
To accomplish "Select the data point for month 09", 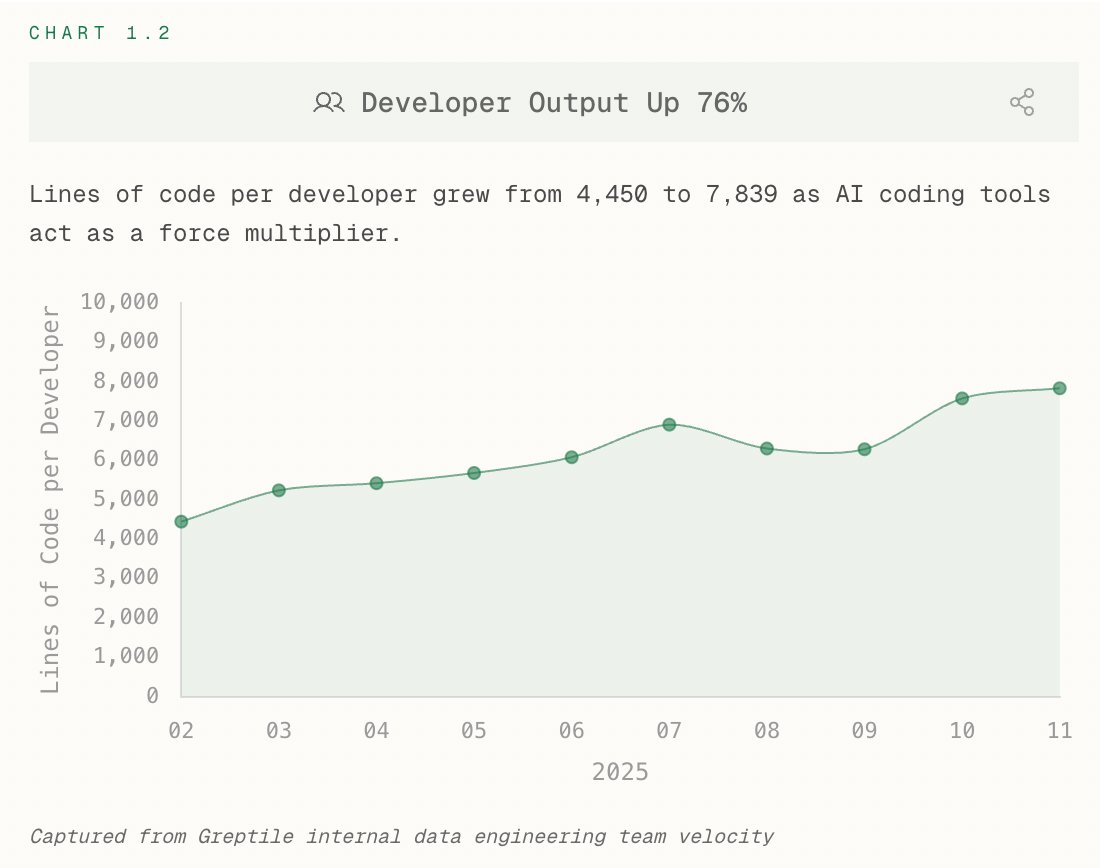I will pos(864,449).
